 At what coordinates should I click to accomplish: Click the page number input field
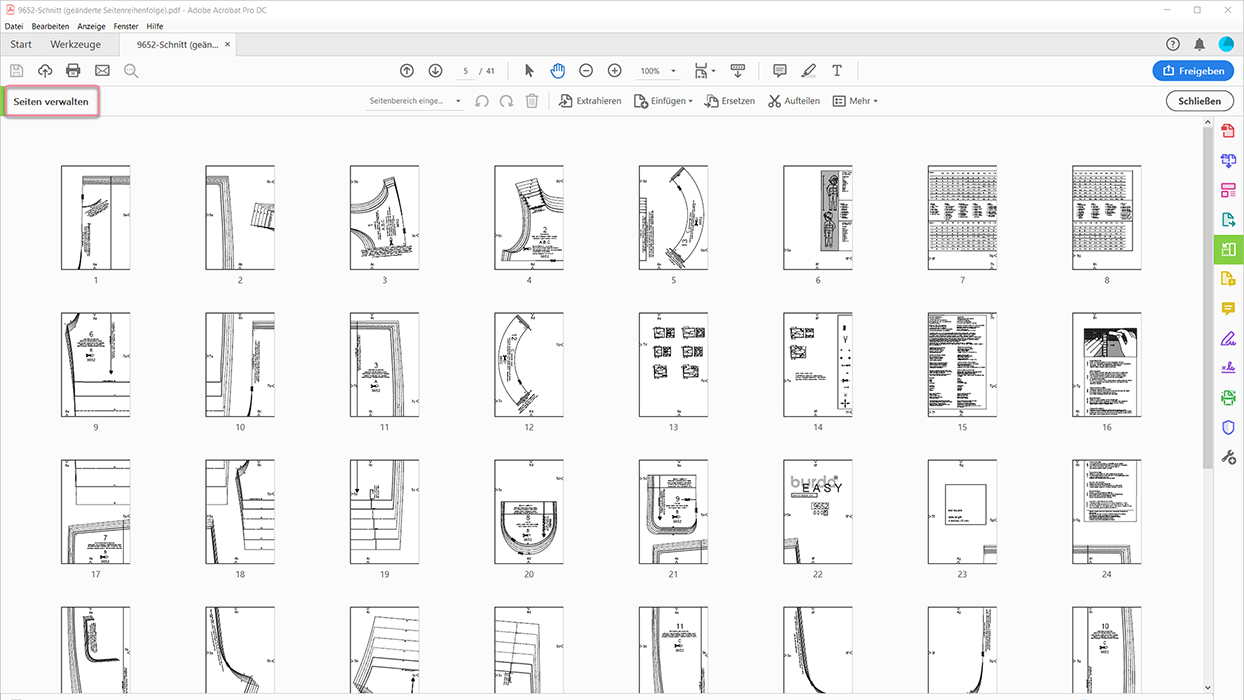[467, 71]
